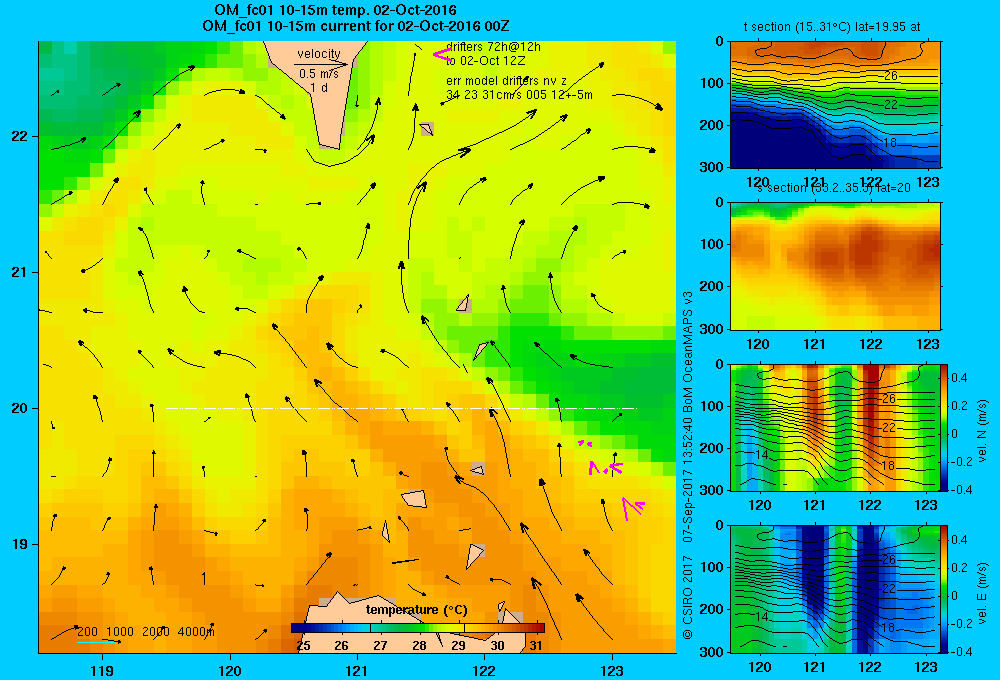Pick the green 28 section of temperature colorbar

coord(418,628)
